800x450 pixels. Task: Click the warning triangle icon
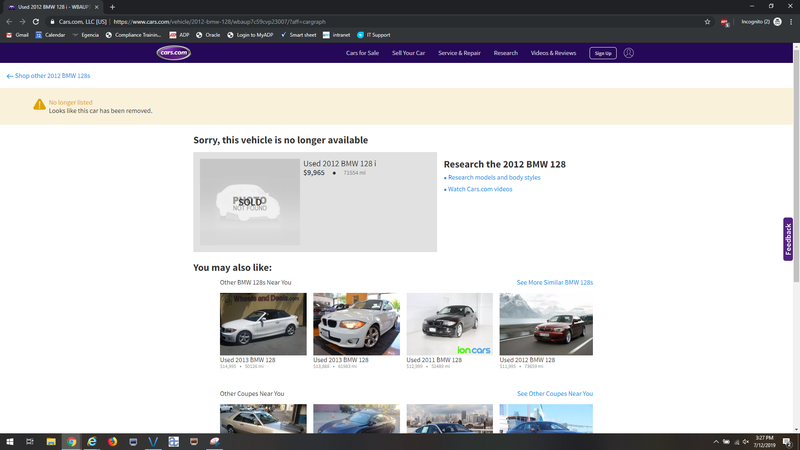tap(39, 105)
